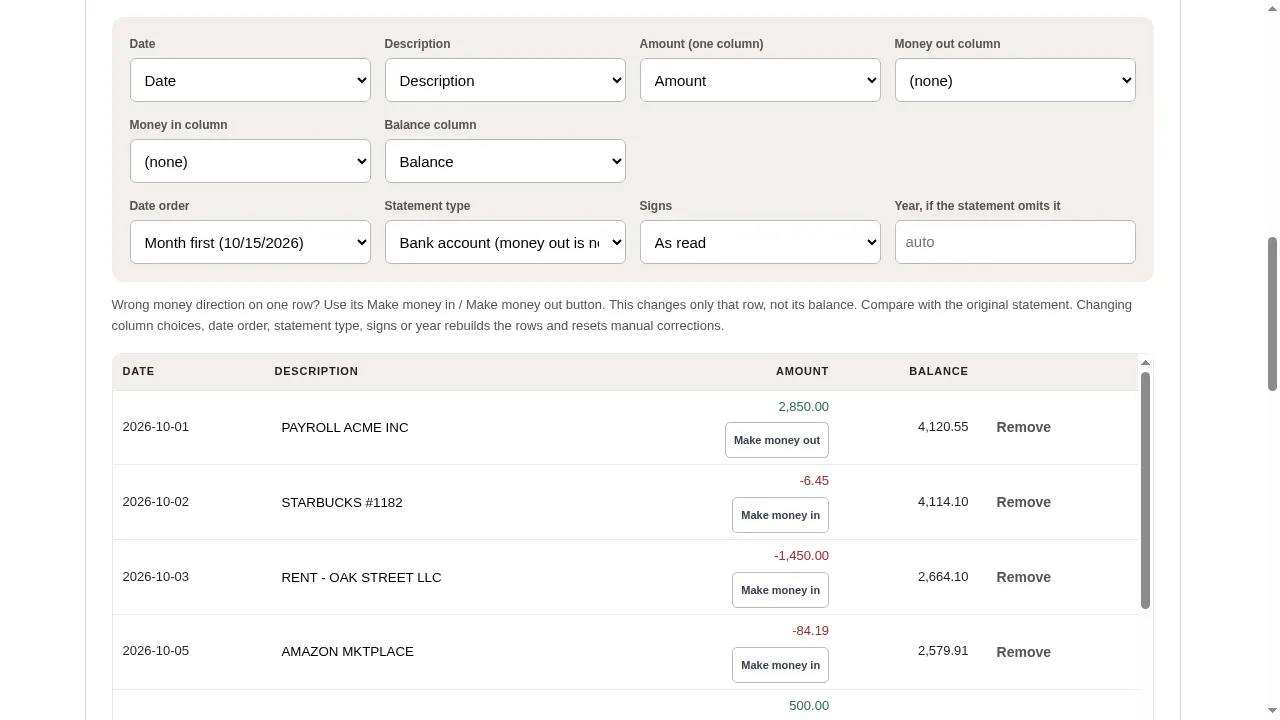The width and height of the screenshot is (1280, 720).
Task: Change the Date order dropdown
Action: point(250,242)
